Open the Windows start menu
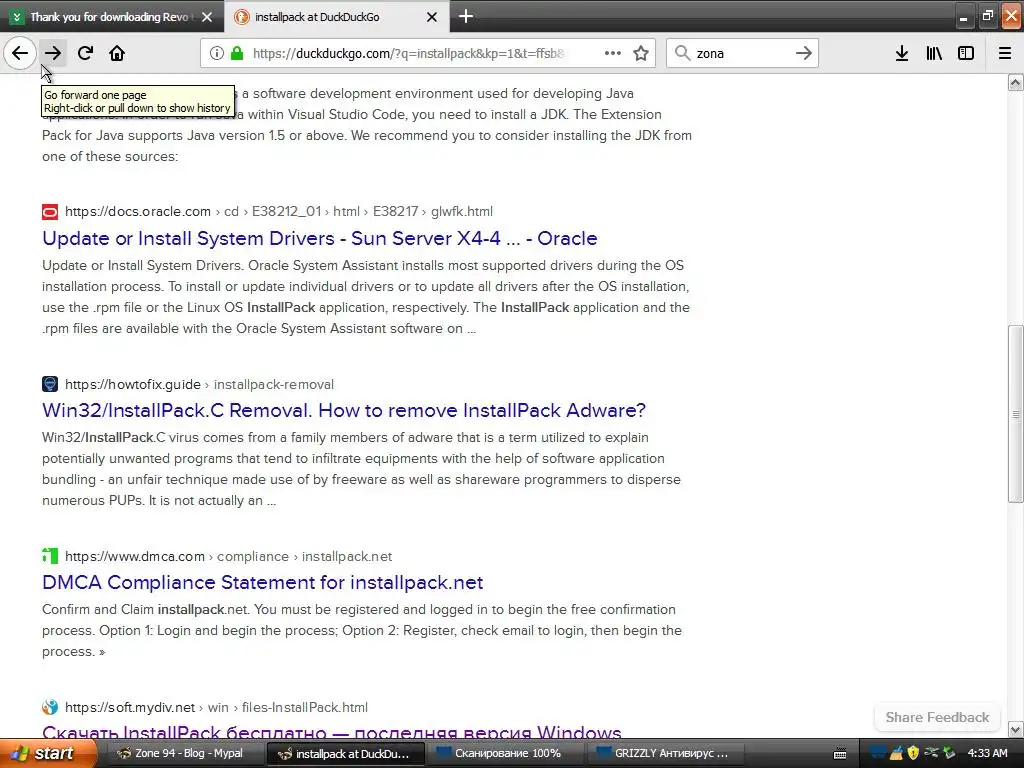This screenshot has width=1024, height=768. click(x=47, y=753)
